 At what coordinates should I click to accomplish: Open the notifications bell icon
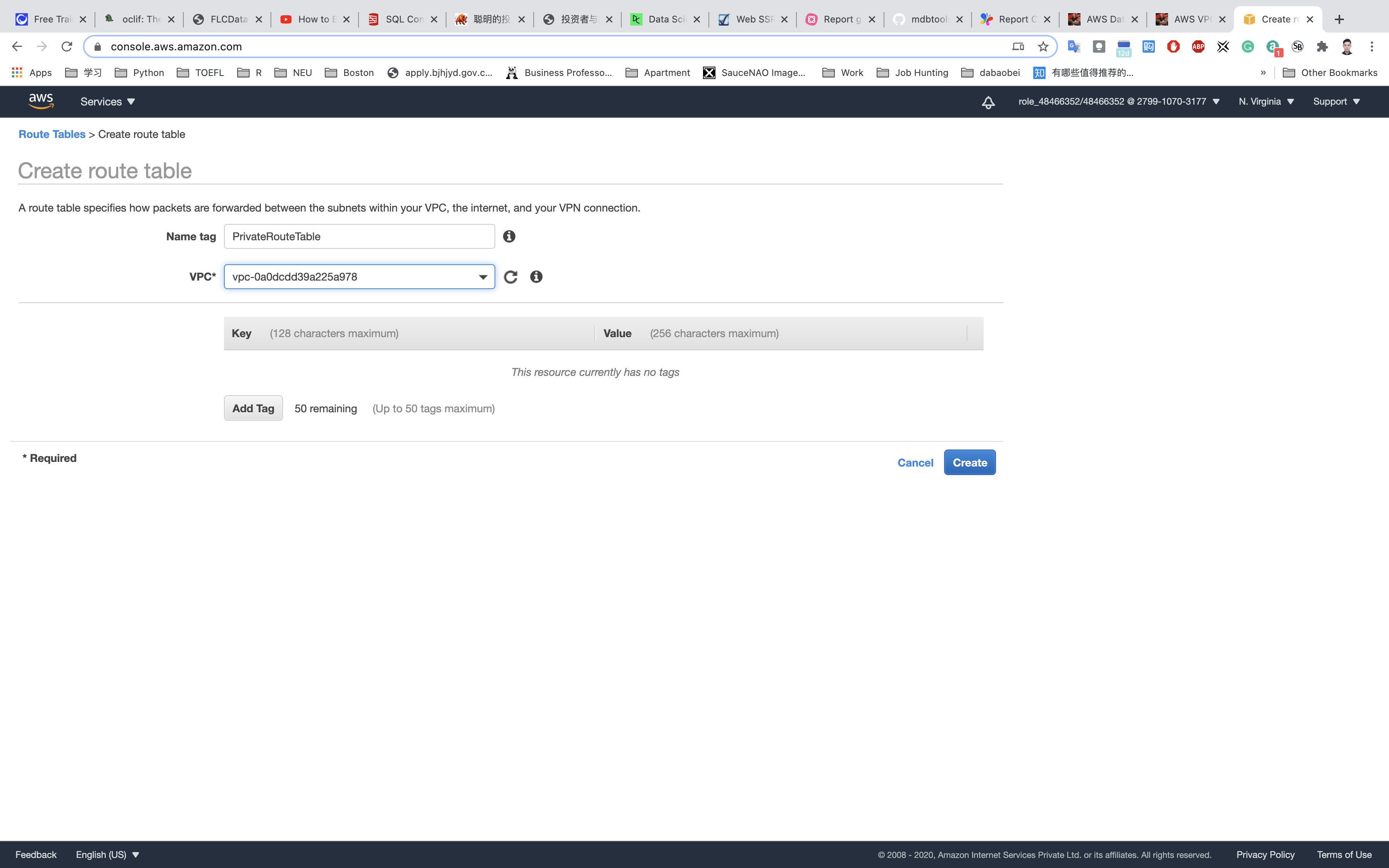(988, 102)
